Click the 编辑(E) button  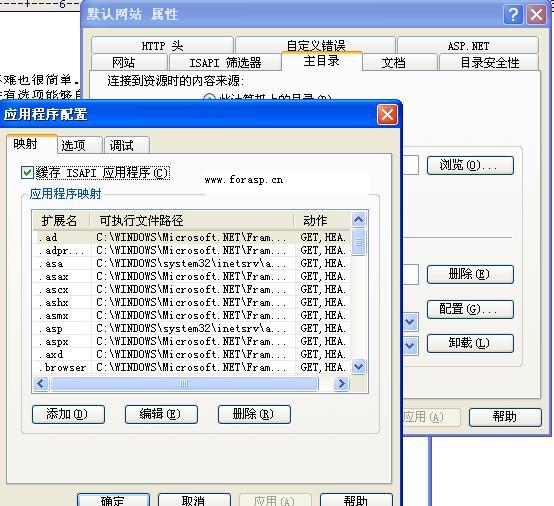click(x=161, y=414)
